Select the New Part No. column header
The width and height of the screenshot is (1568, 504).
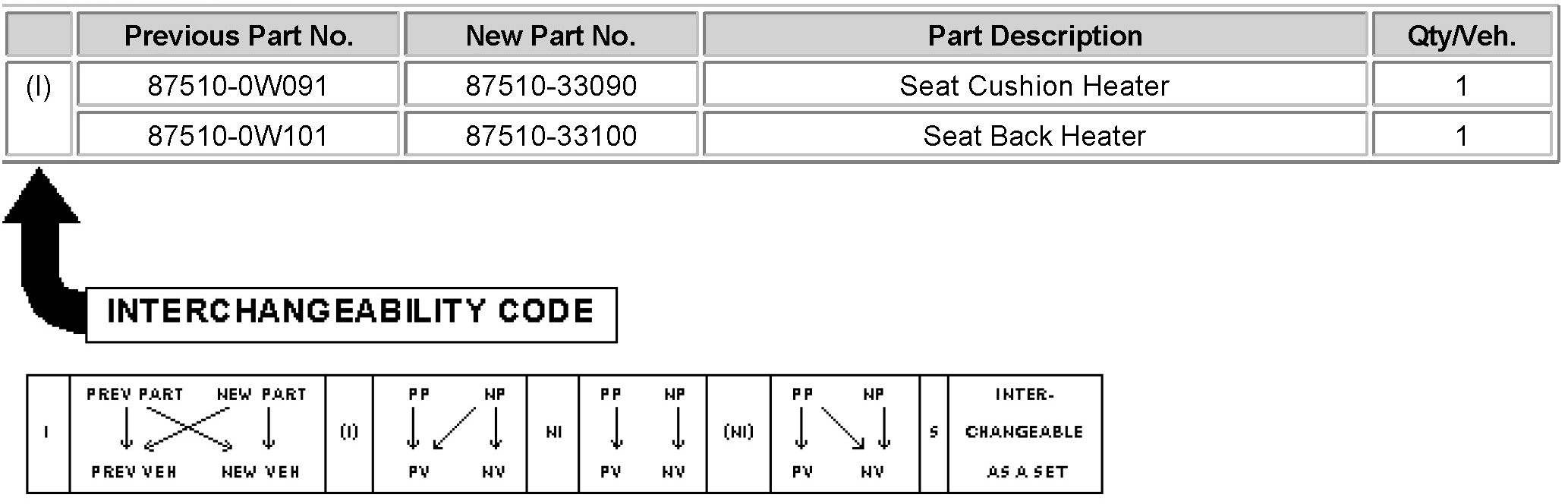(551, 35)
